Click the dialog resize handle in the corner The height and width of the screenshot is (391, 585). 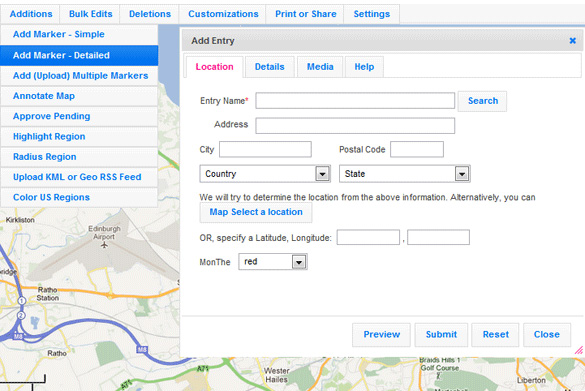coord(579,350)
